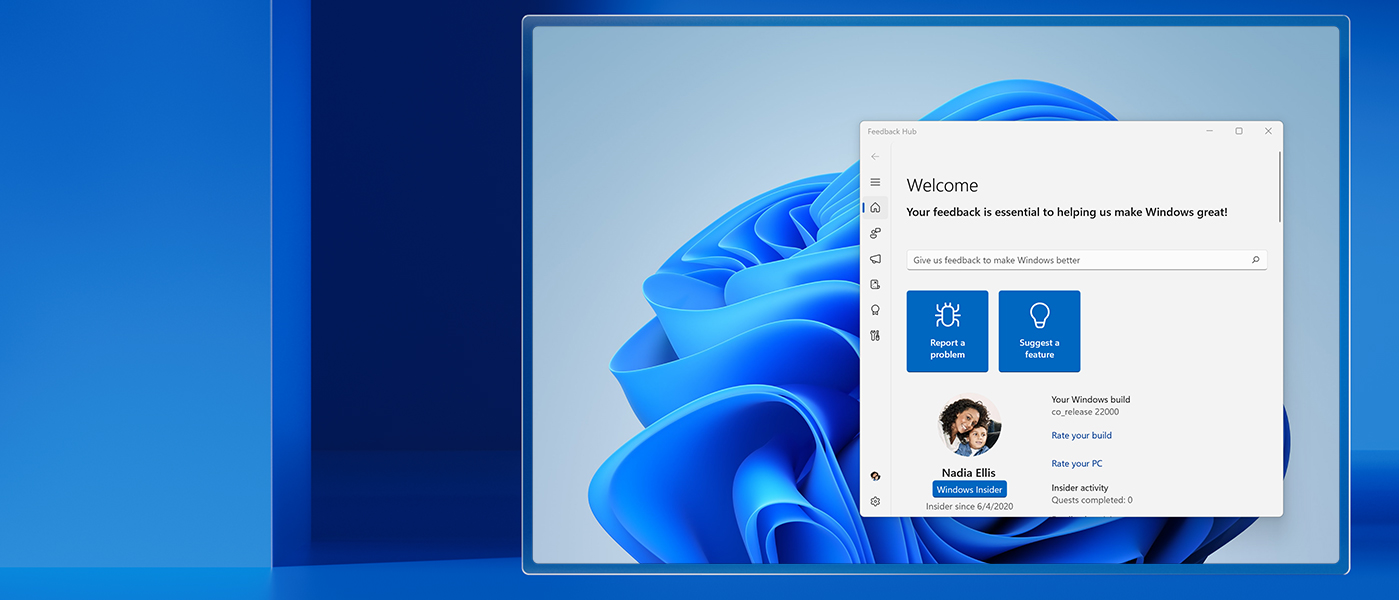1399x600 pixels.
Task: Open your profile from the sidebar avatar
Action: [875, 476]
